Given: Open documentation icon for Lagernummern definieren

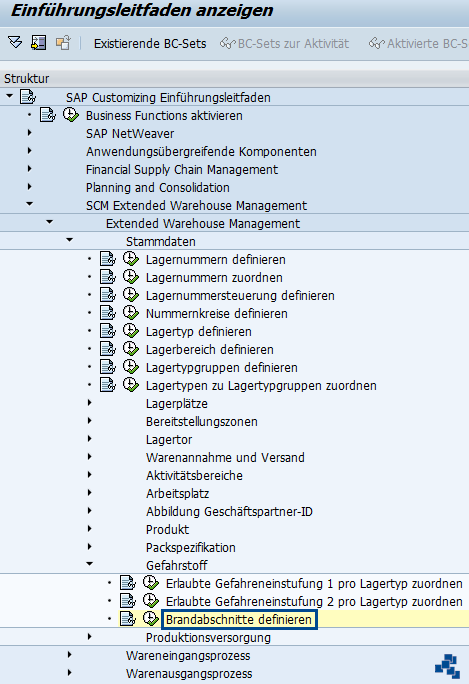Looking at the screenshot, I should (x=108, y=259).
